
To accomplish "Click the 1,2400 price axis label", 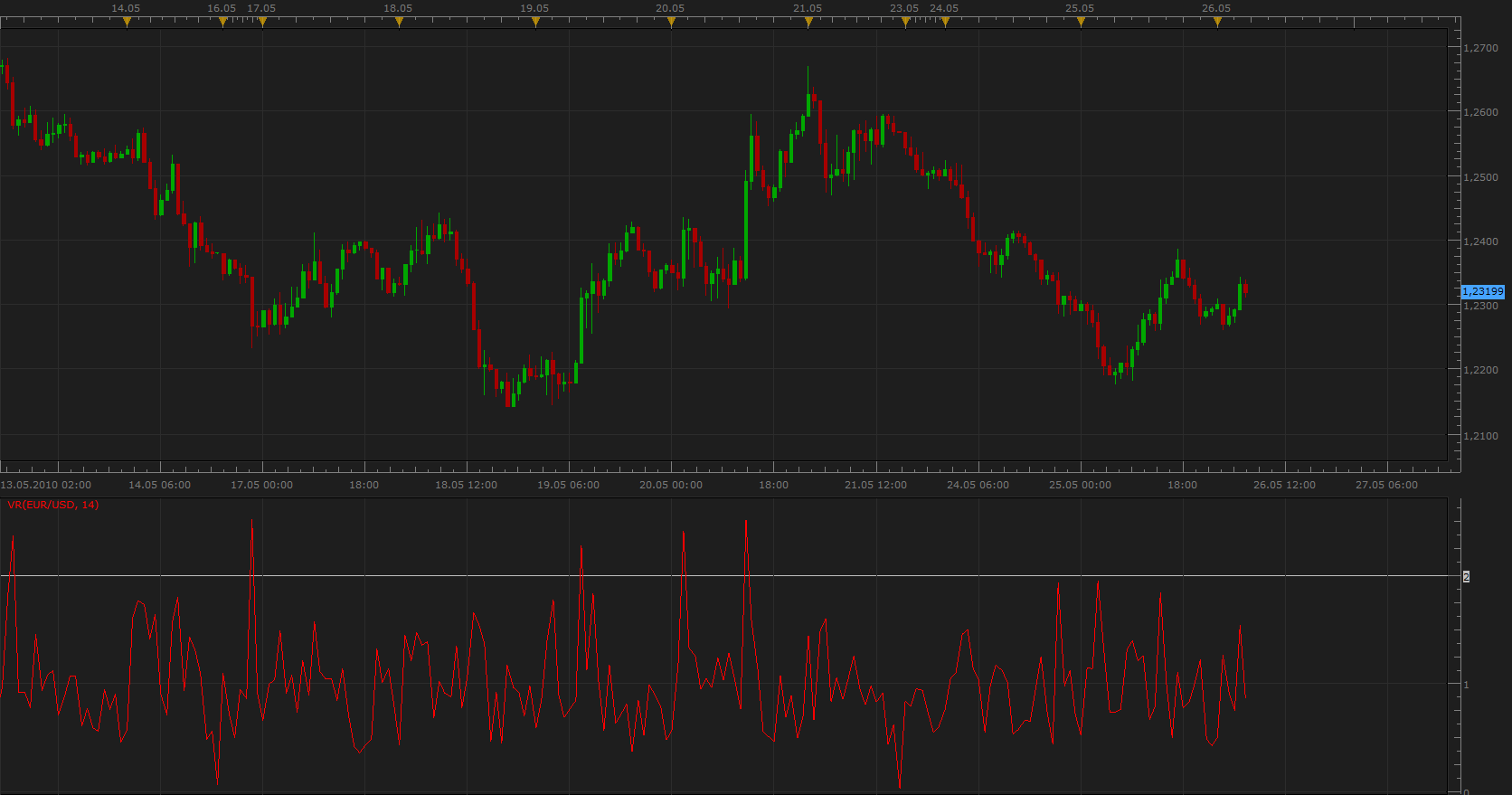I will 1480,241.
